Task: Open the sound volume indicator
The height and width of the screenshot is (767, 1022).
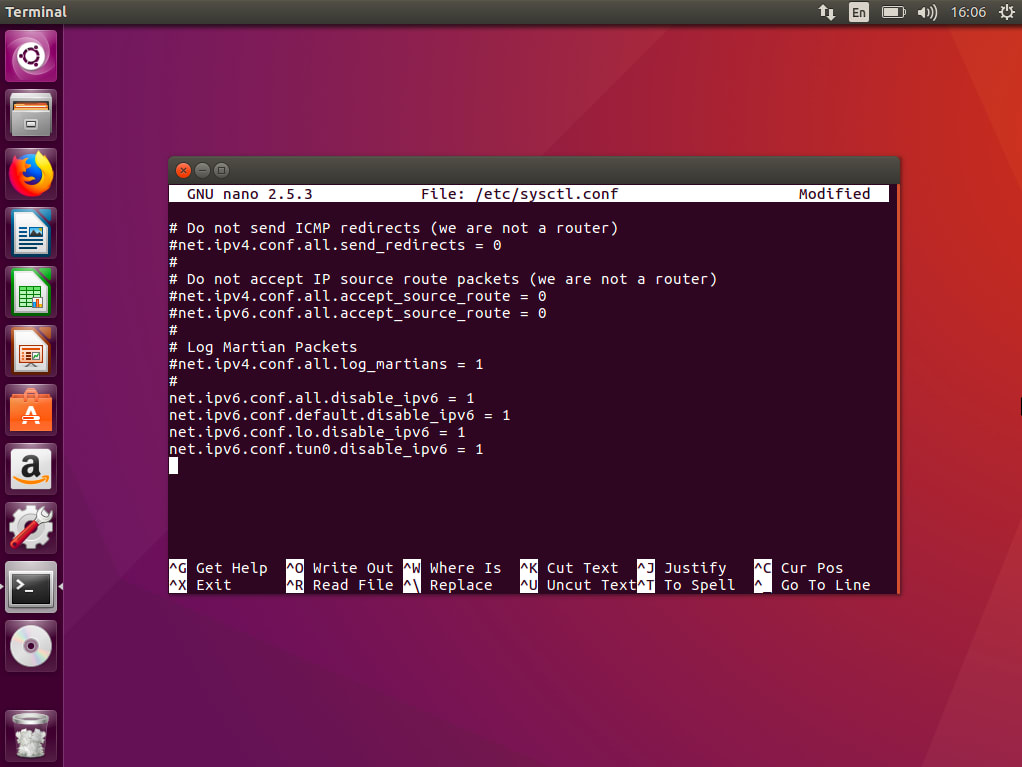Action: click(x=927, y=12)
